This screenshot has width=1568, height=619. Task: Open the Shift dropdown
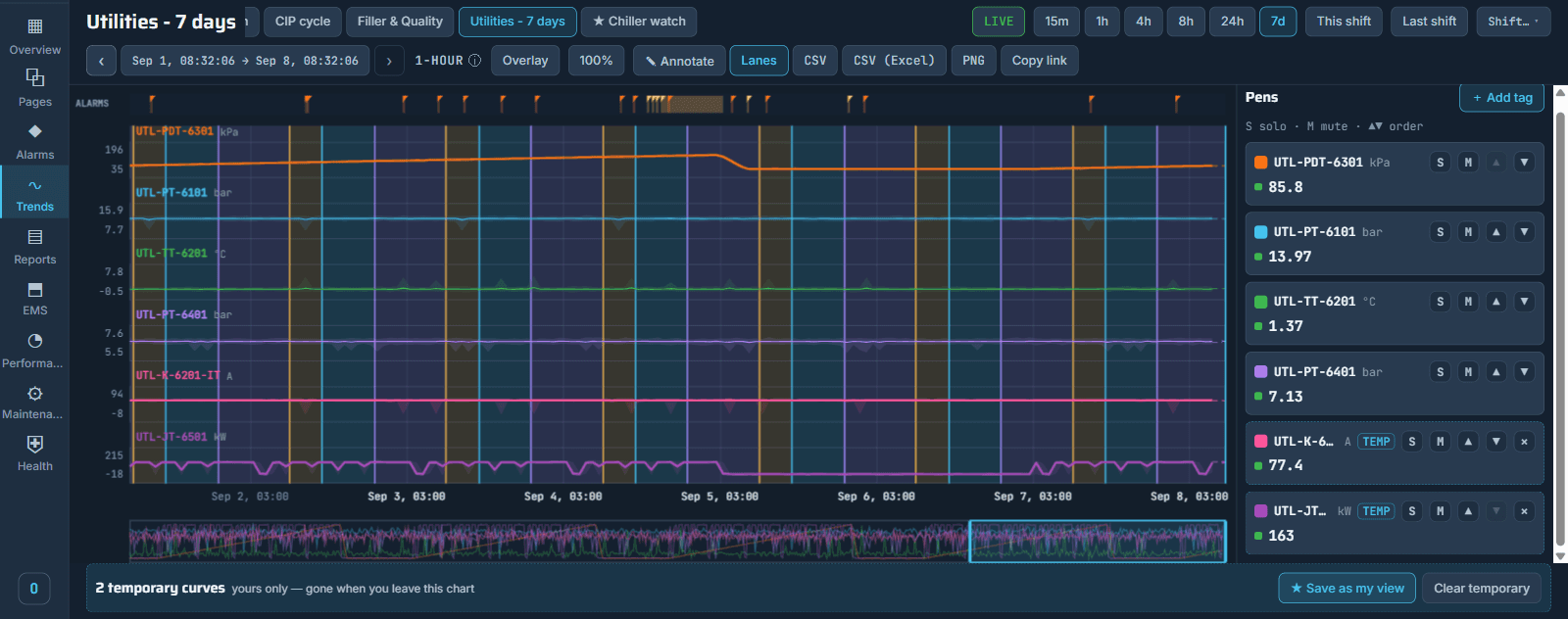pyautogui.click(x=1513, y=22)
